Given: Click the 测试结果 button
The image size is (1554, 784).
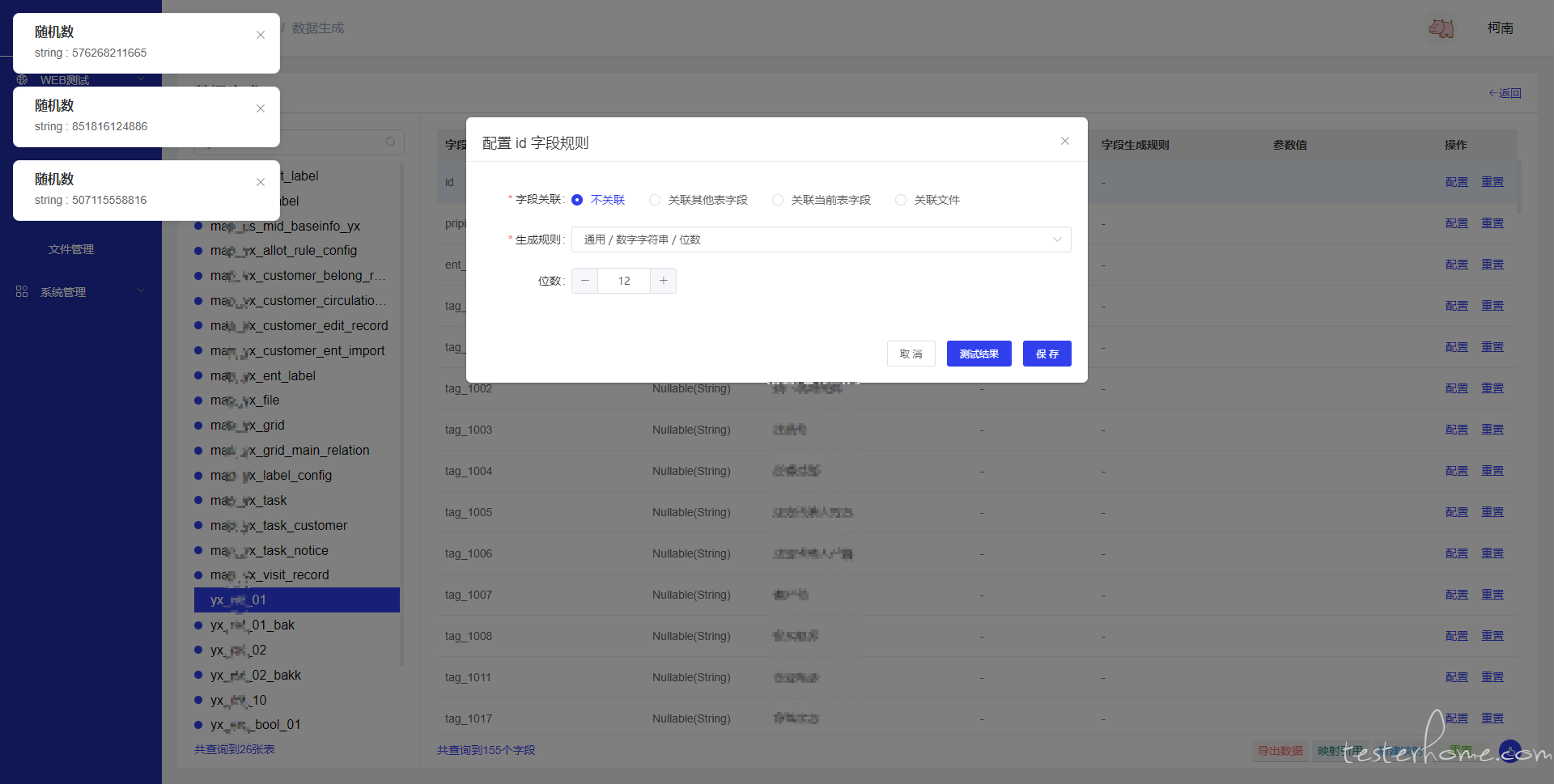Looking at the screenshot, I should pos(979,354).
